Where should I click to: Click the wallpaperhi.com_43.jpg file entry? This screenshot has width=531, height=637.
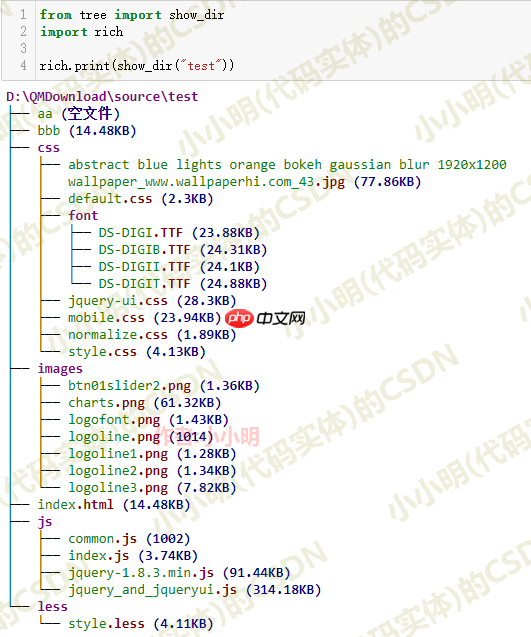tap(287, 173)
